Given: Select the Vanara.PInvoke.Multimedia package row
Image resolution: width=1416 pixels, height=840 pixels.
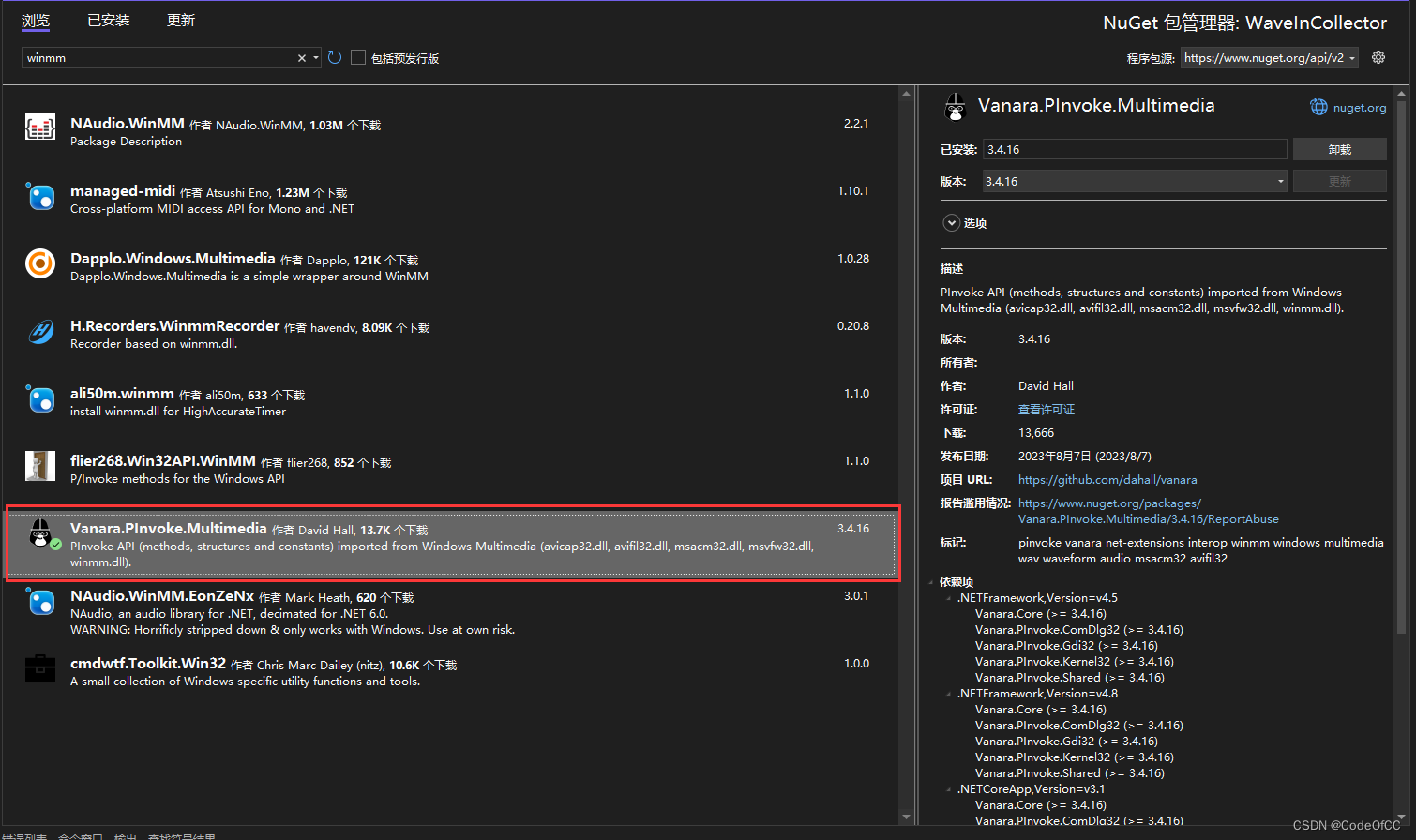Looking at the screenshot, I should pyautogui.click(x=451, y=543).
